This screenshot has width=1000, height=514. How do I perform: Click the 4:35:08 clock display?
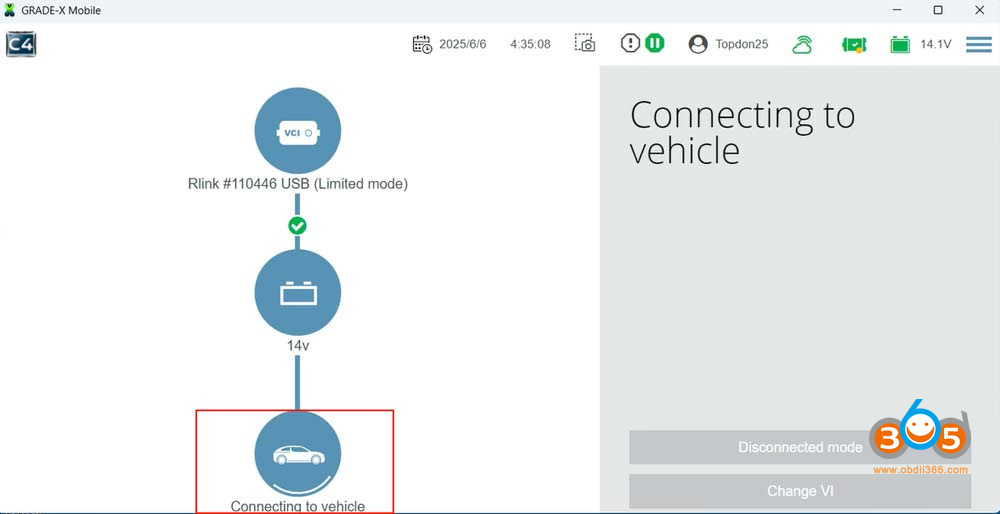[x=530, y=45]
